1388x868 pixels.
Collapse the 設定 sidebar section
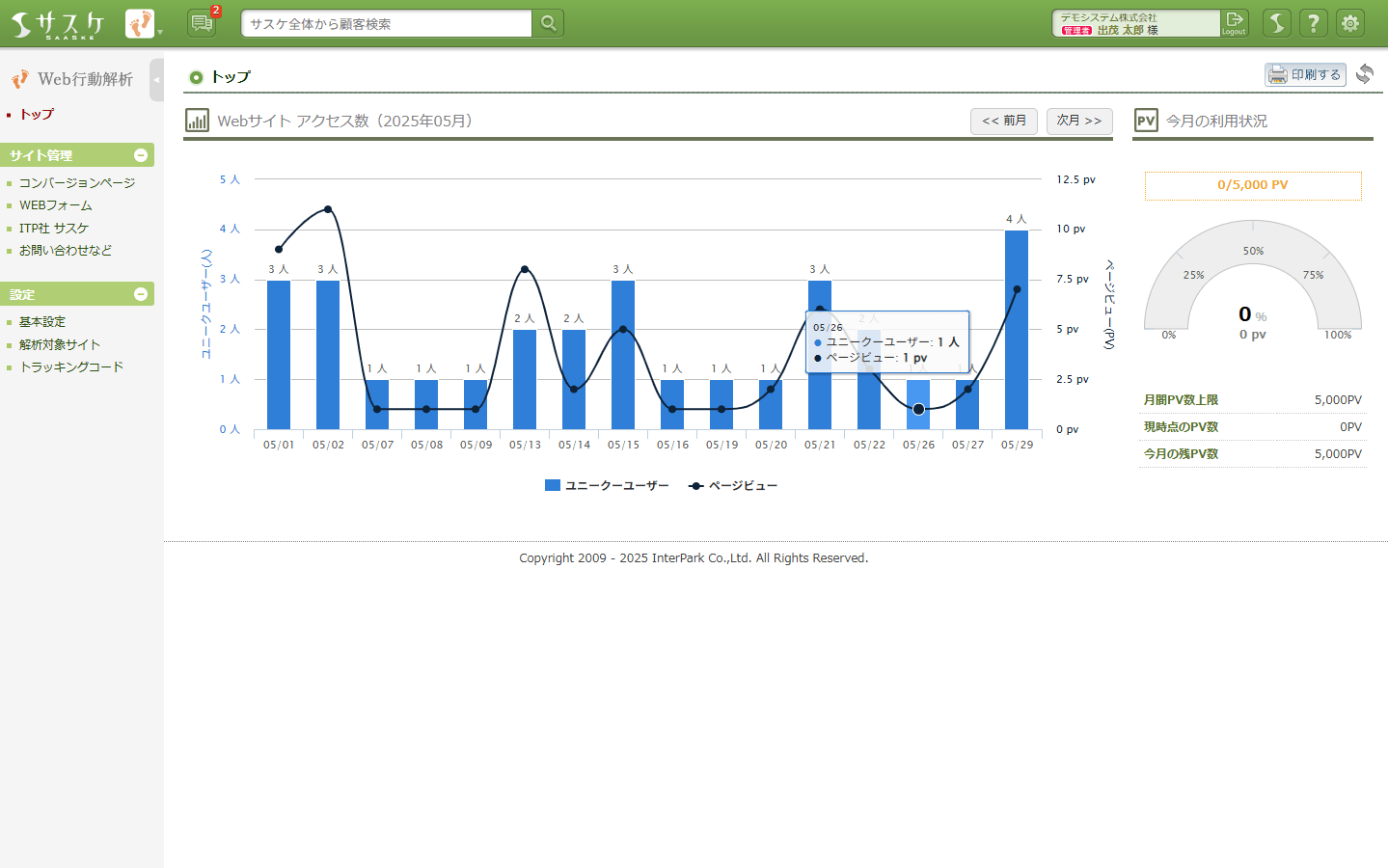(x=141, y=294)
